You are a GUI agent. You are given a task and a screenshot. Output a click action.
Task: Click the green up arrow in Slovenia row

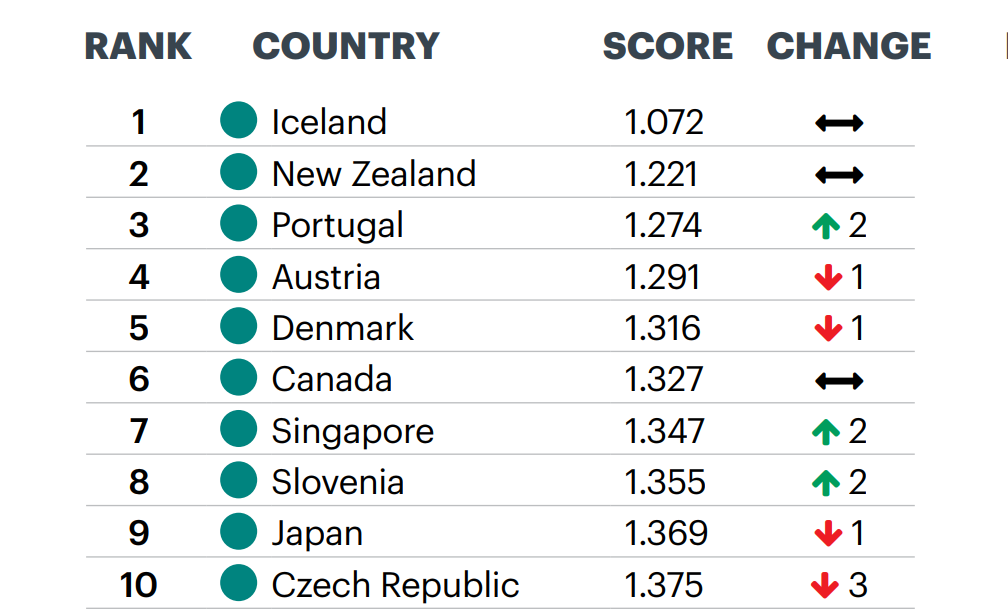(826, 483)
